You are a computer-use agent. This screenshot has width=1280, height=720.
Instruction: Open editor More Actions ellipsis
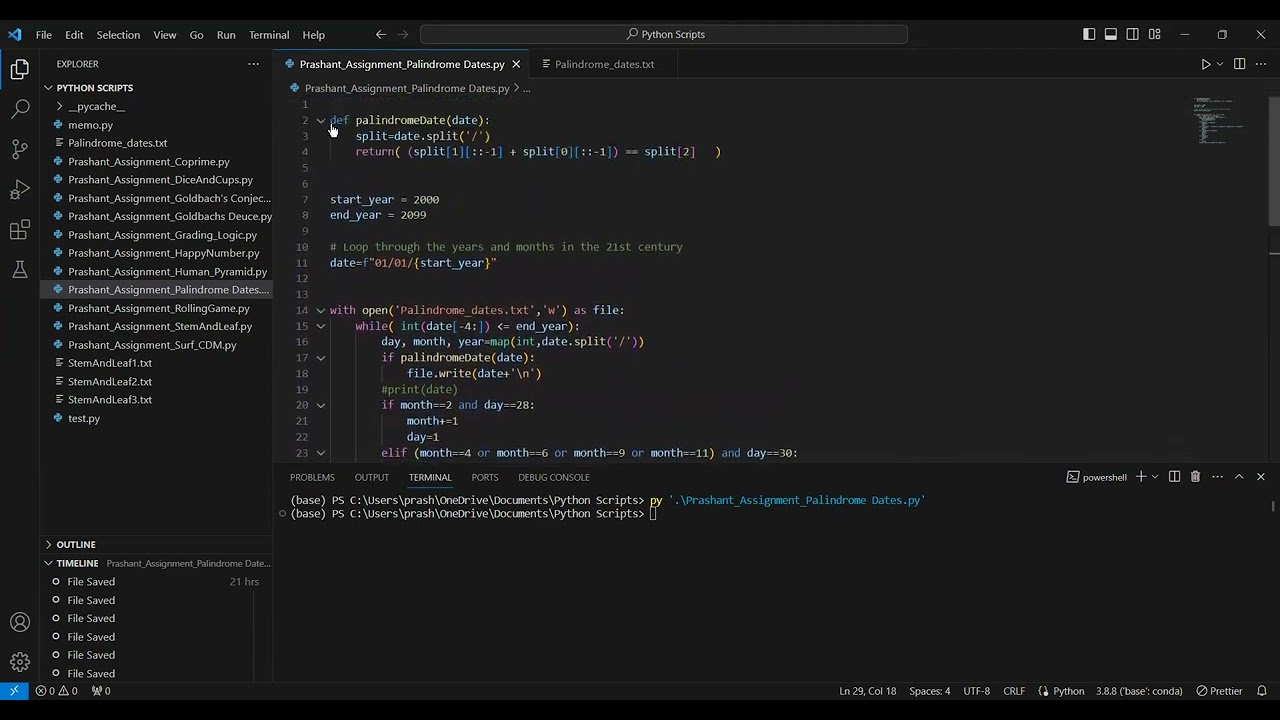pos(1261,64)
